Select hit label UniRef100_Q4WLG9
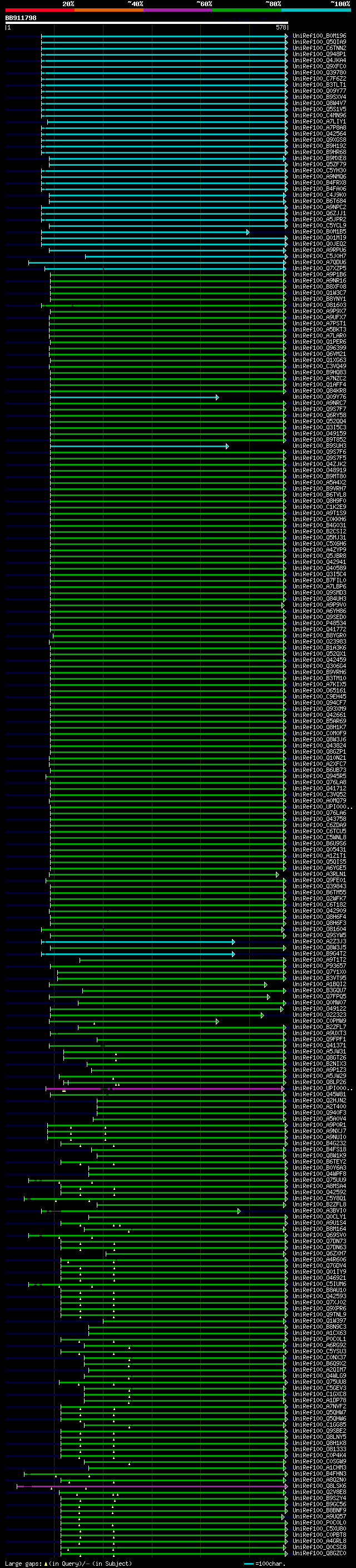The width and height of the screenshot is (356, 1568). pyautogui.click(x=319, y=1376)
